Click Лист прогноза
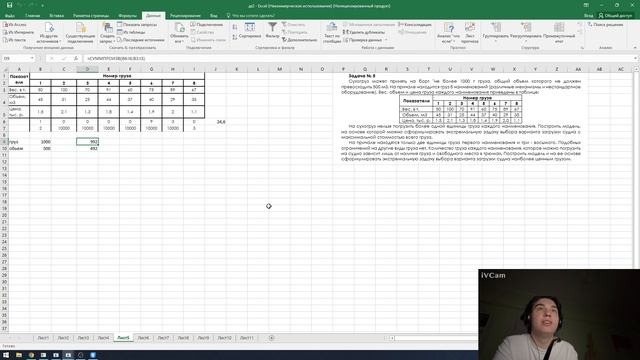Viewport: 640px width, 360px height. (470, 33)
